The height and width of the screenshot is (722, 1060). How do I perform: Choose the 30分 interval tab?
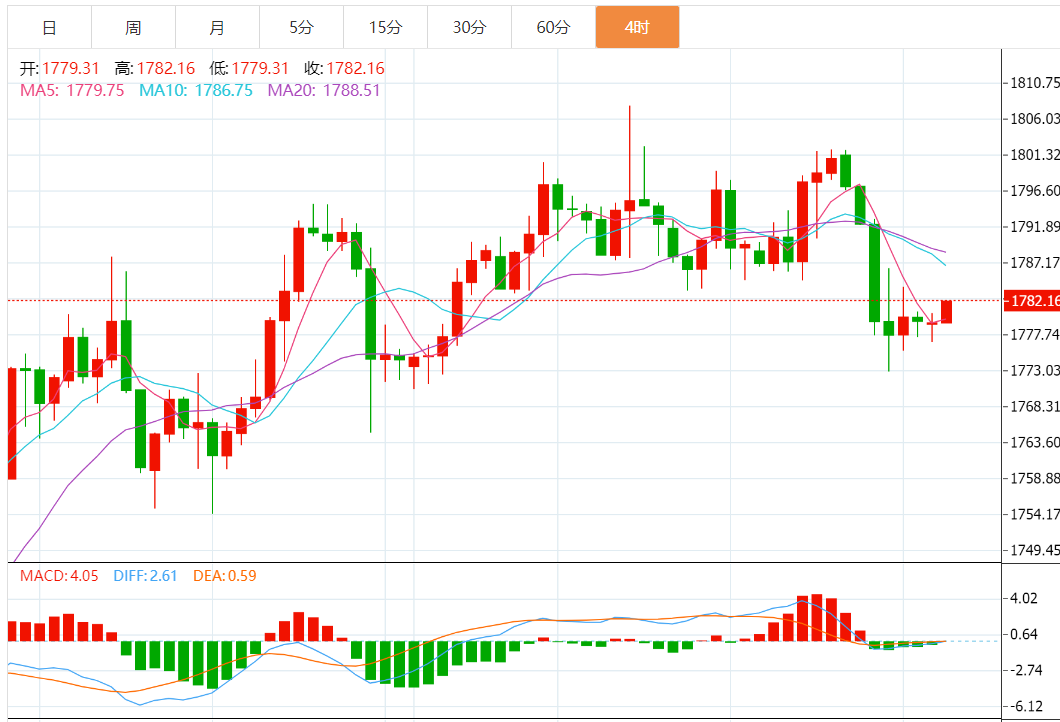coord(469,28)
